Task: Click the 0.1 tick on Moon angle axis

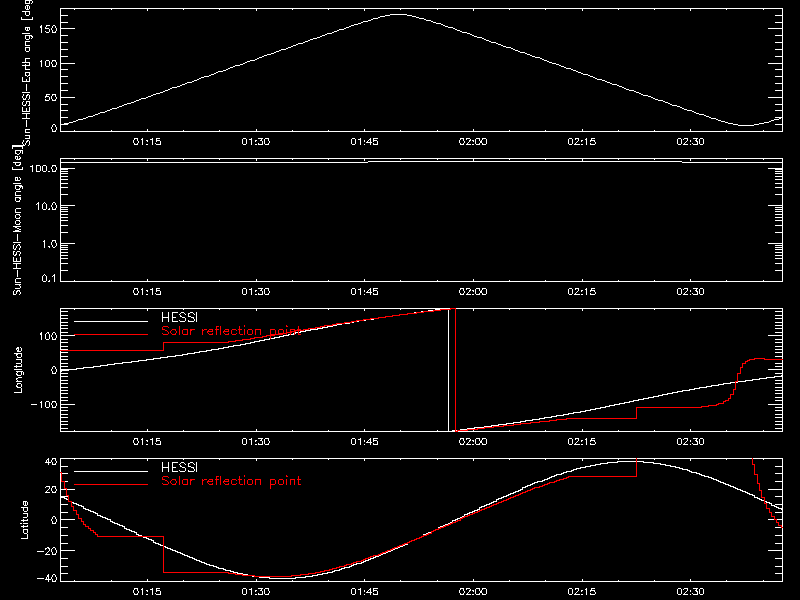Action: click(49, 278)
